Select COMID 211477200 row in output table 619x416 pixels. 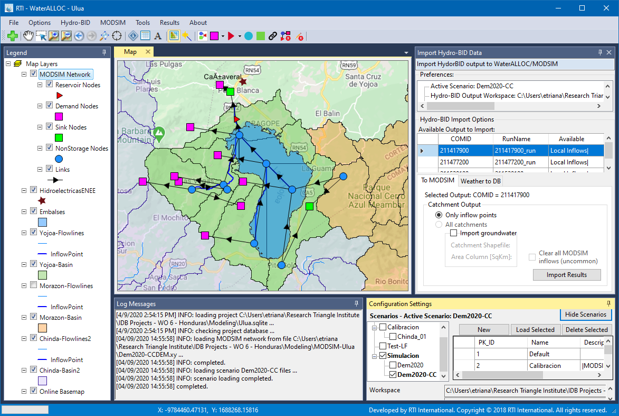(x=510, y=162)
